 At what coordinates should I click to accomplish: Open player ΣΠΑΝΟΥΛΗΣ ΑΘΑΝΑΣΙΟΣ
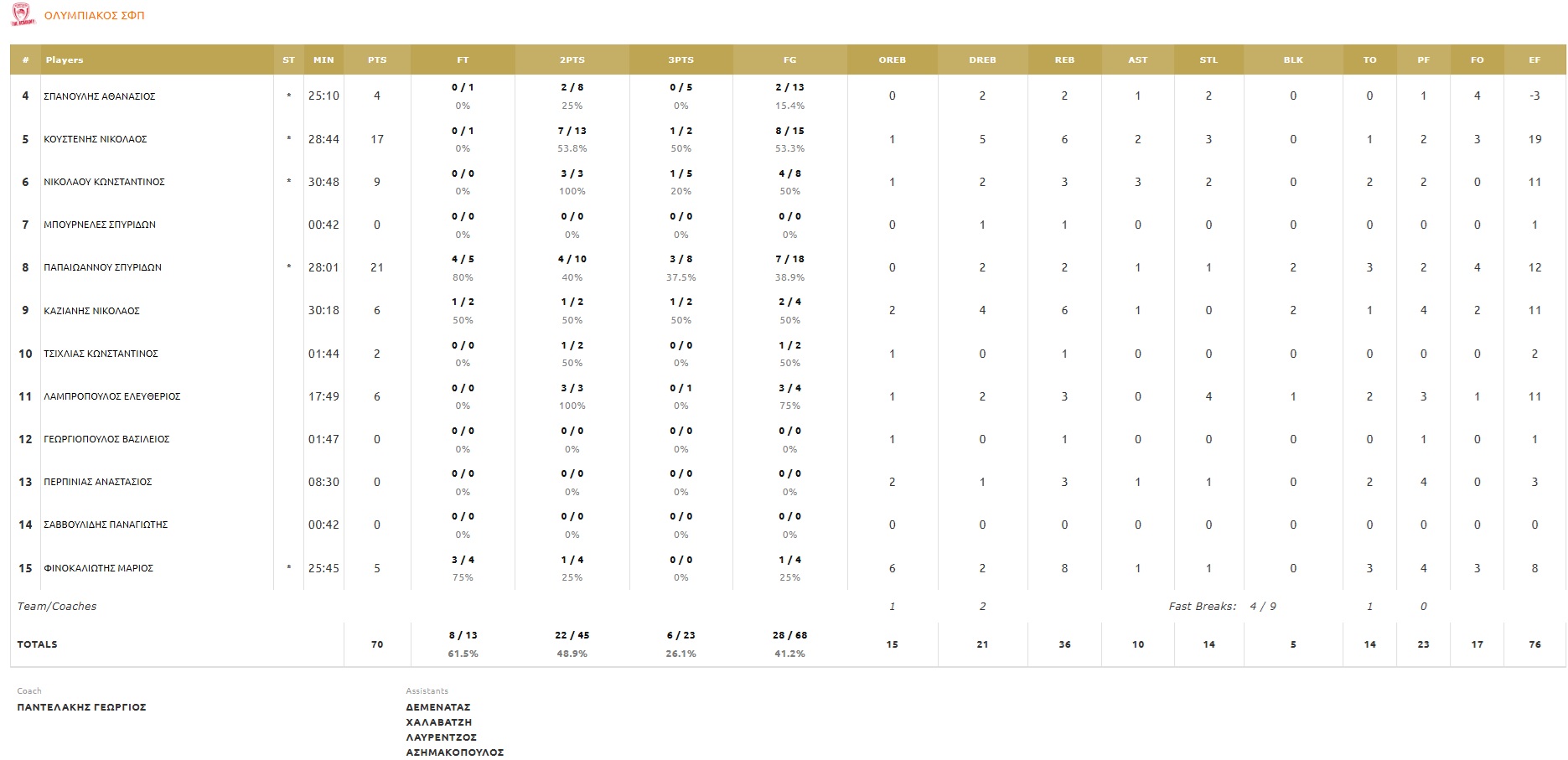click(x=100, y=96)
